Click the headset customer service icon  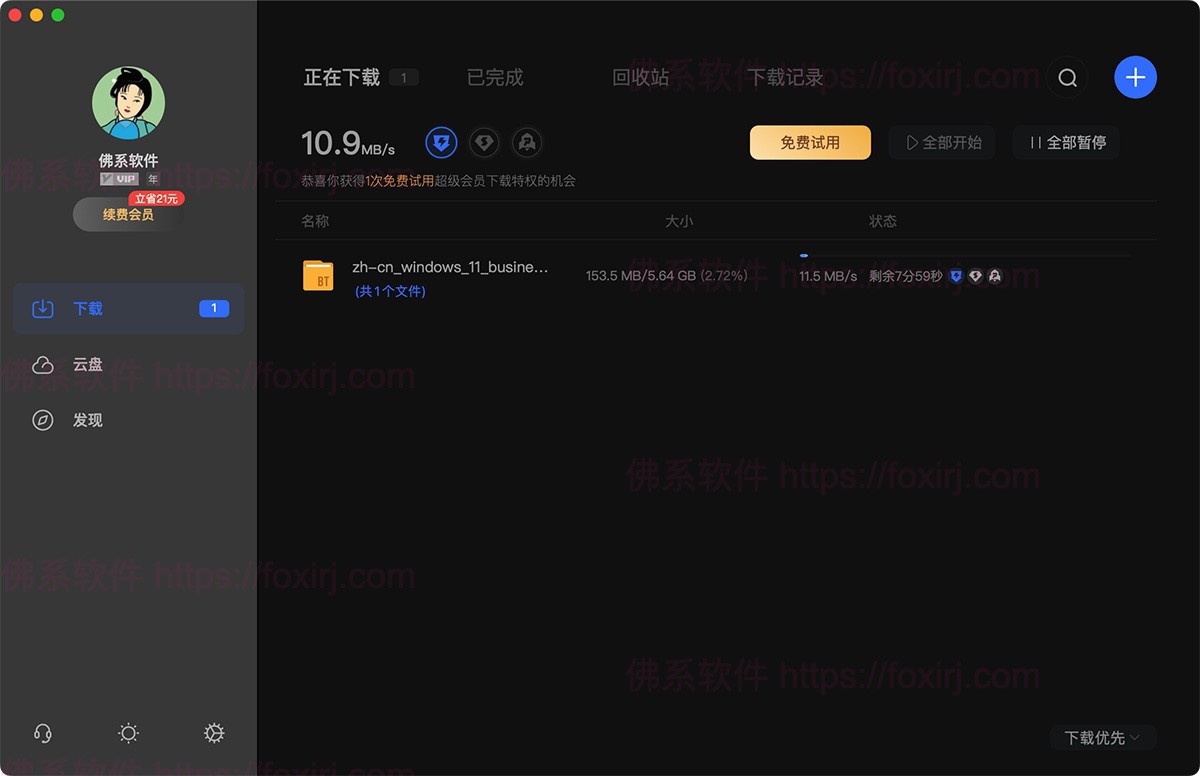[x=42, y=733]
